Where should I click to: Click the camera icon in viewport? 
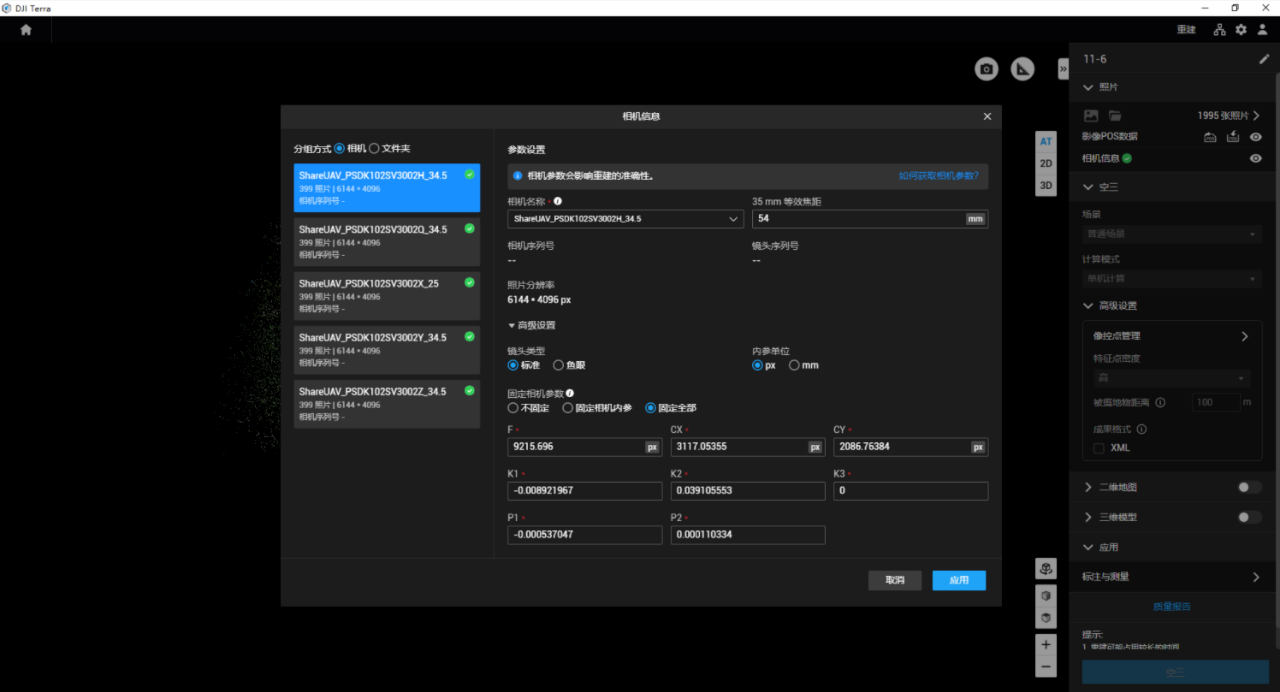pos(987,69)
